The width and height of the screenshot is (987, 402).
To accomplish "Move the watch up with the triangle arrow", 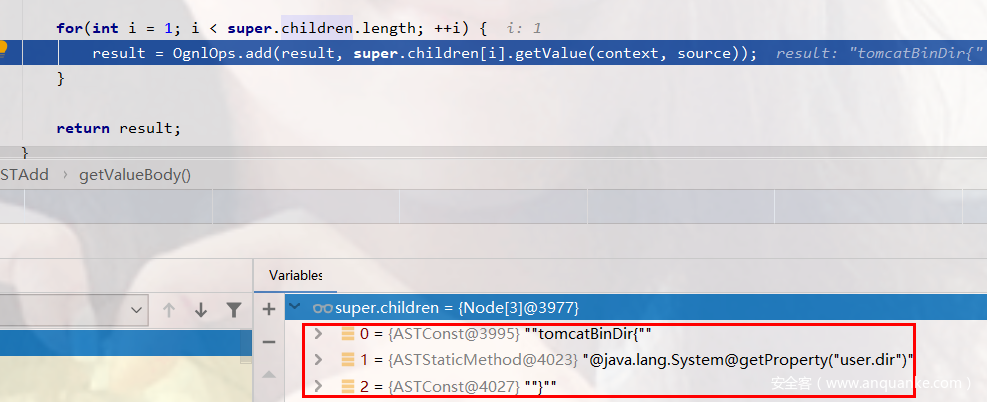I will coord(268,374).
